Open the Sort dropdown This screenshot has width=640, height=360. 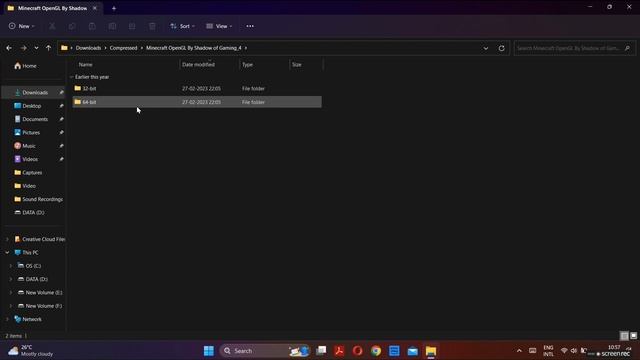point(182,26)
